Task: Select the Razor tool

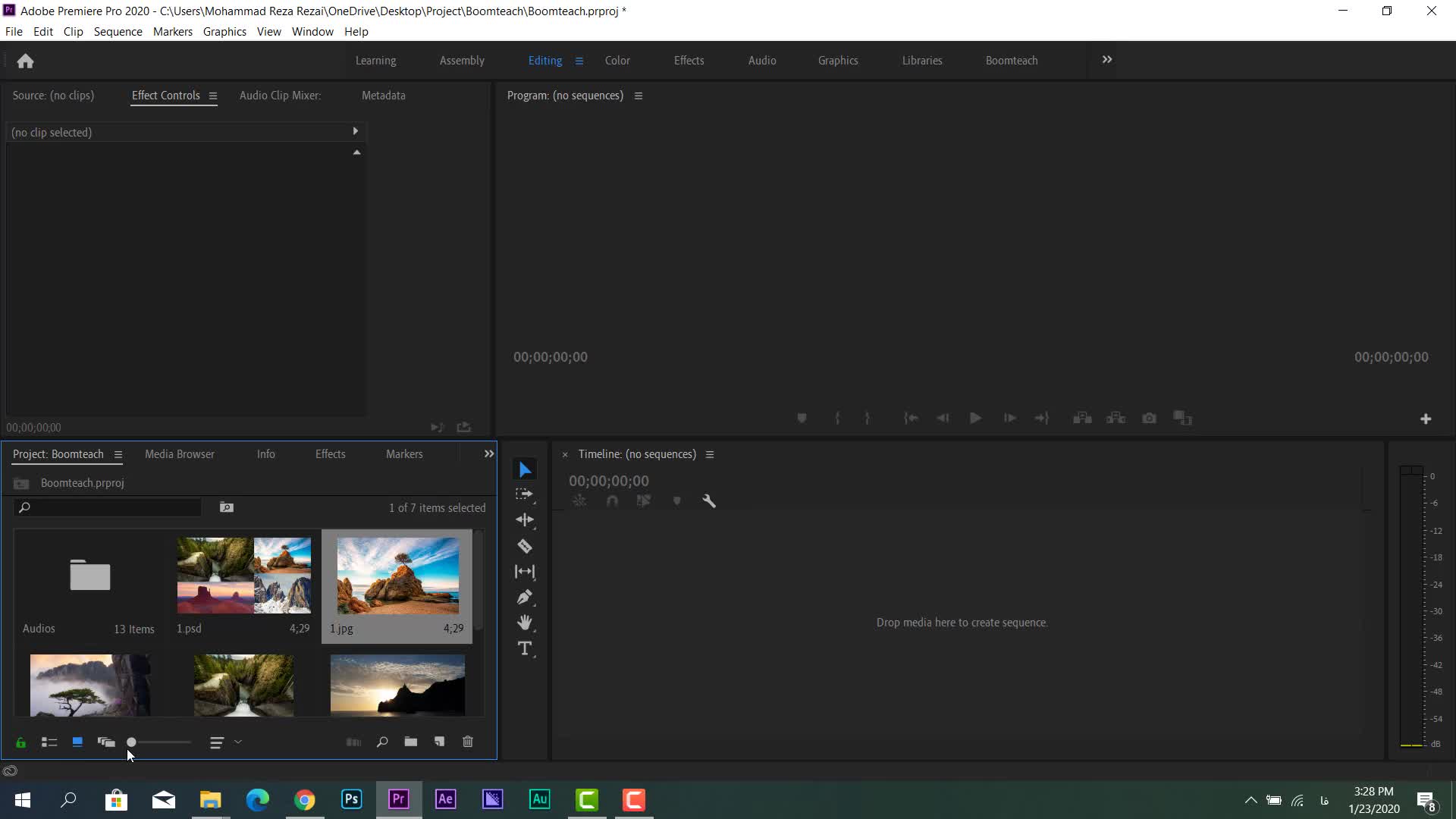Action: click(x=524, y=546)
